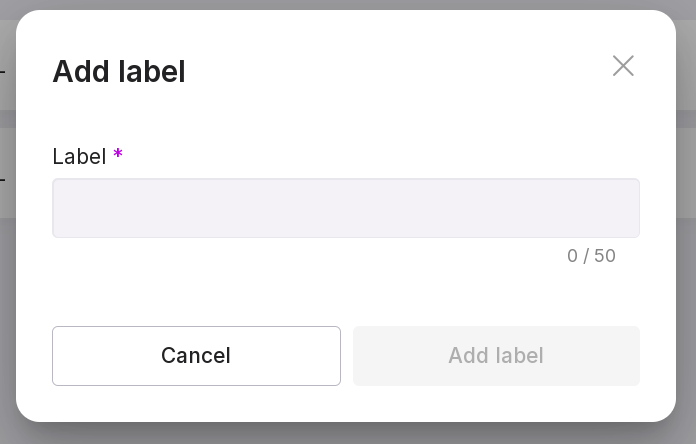
Task: Click the grey overlay behind the modal
Action: [x=686, y=300]
